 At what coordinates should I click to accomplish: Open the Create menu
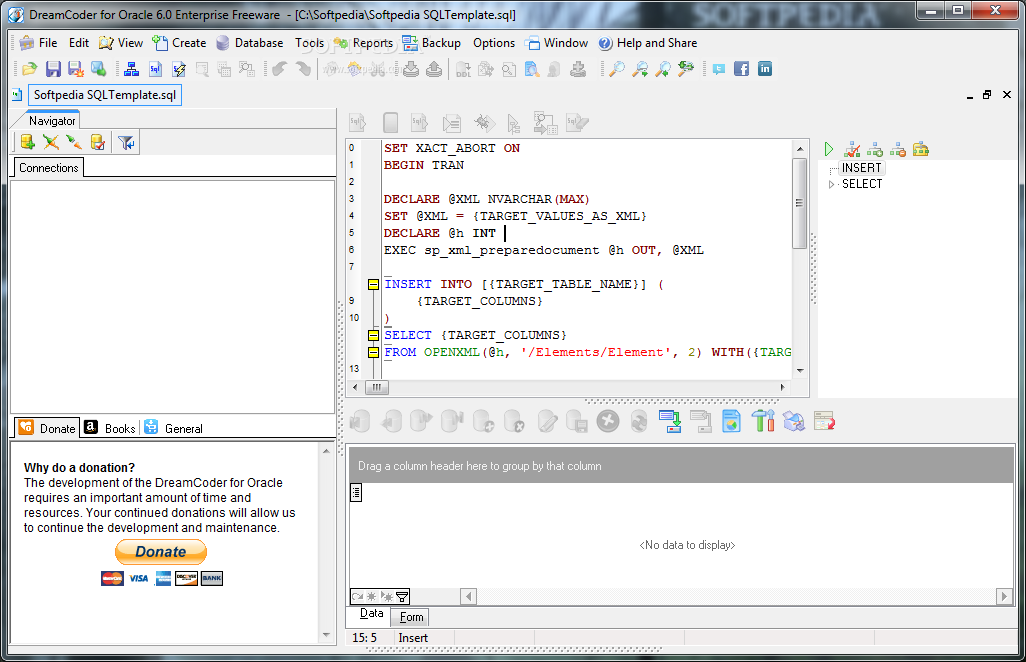click(179, 43)
